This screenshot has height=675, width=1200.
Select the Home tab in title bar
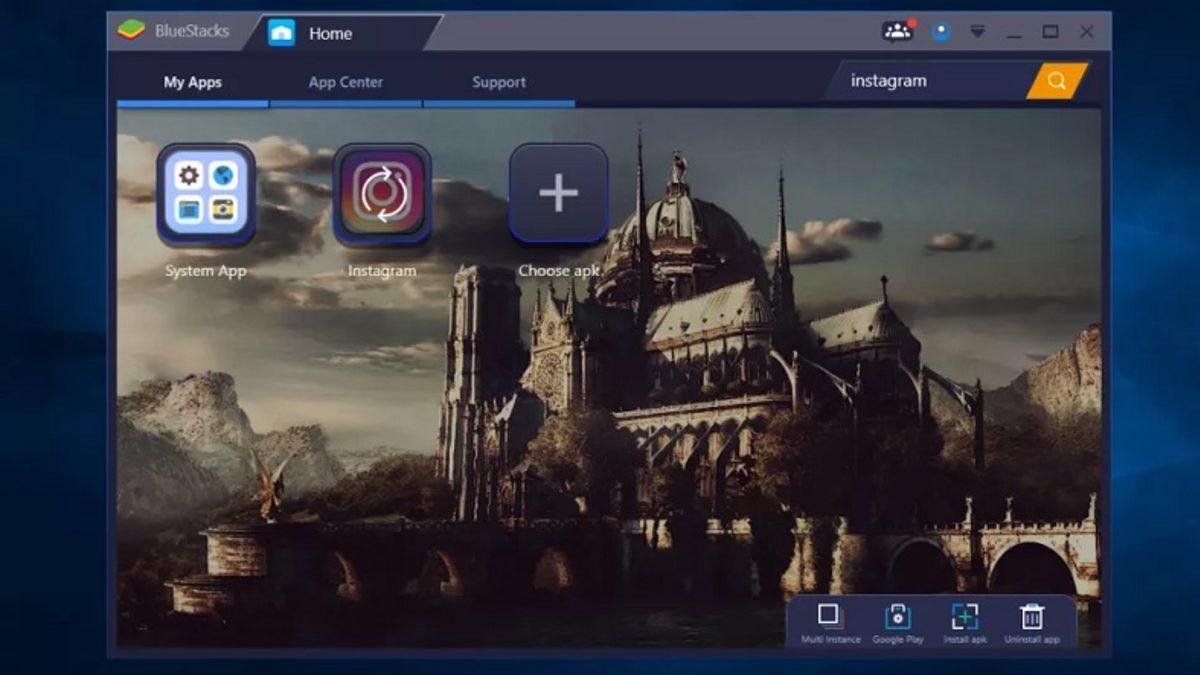pos(330,33)
